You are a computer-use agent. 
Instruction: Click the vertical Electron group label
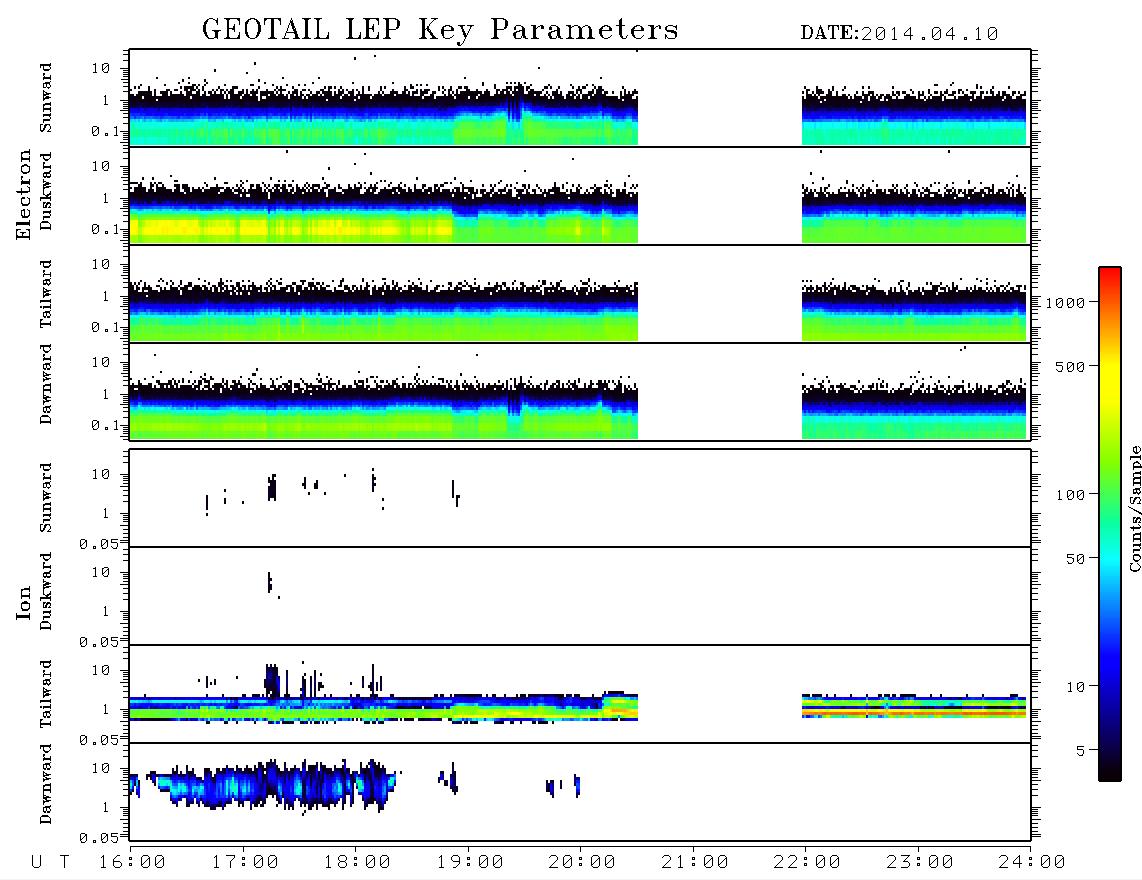[x=24, y=195]
